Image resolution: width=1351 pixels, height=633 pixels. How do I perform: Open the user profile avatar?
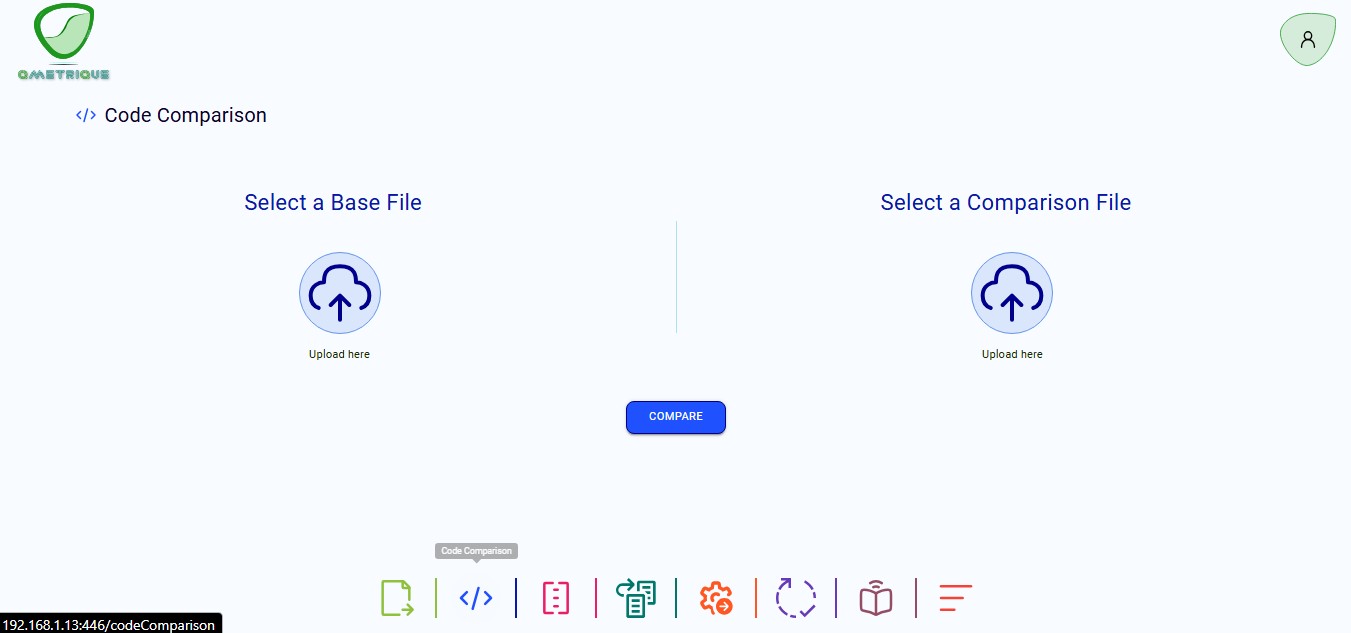click(x=1307, y=40)
